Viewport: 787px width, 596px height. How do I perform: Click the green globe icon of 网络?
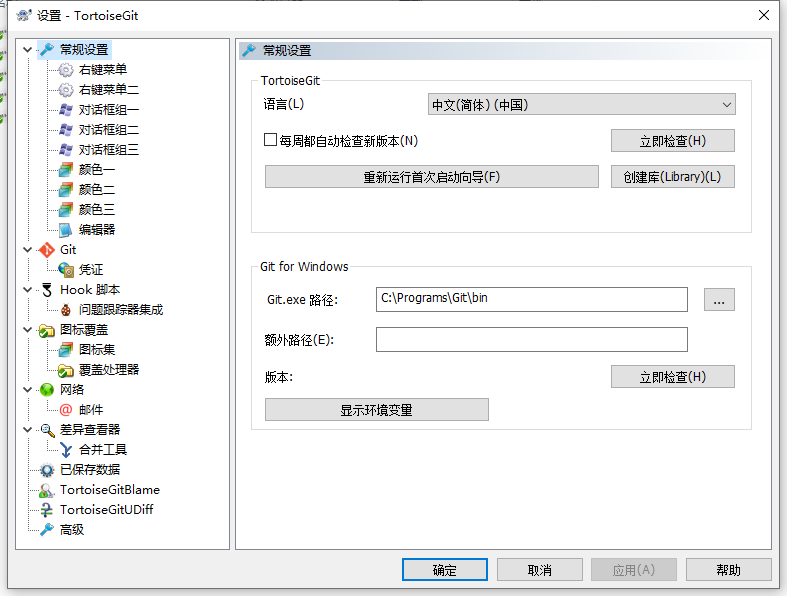[47, 390]
